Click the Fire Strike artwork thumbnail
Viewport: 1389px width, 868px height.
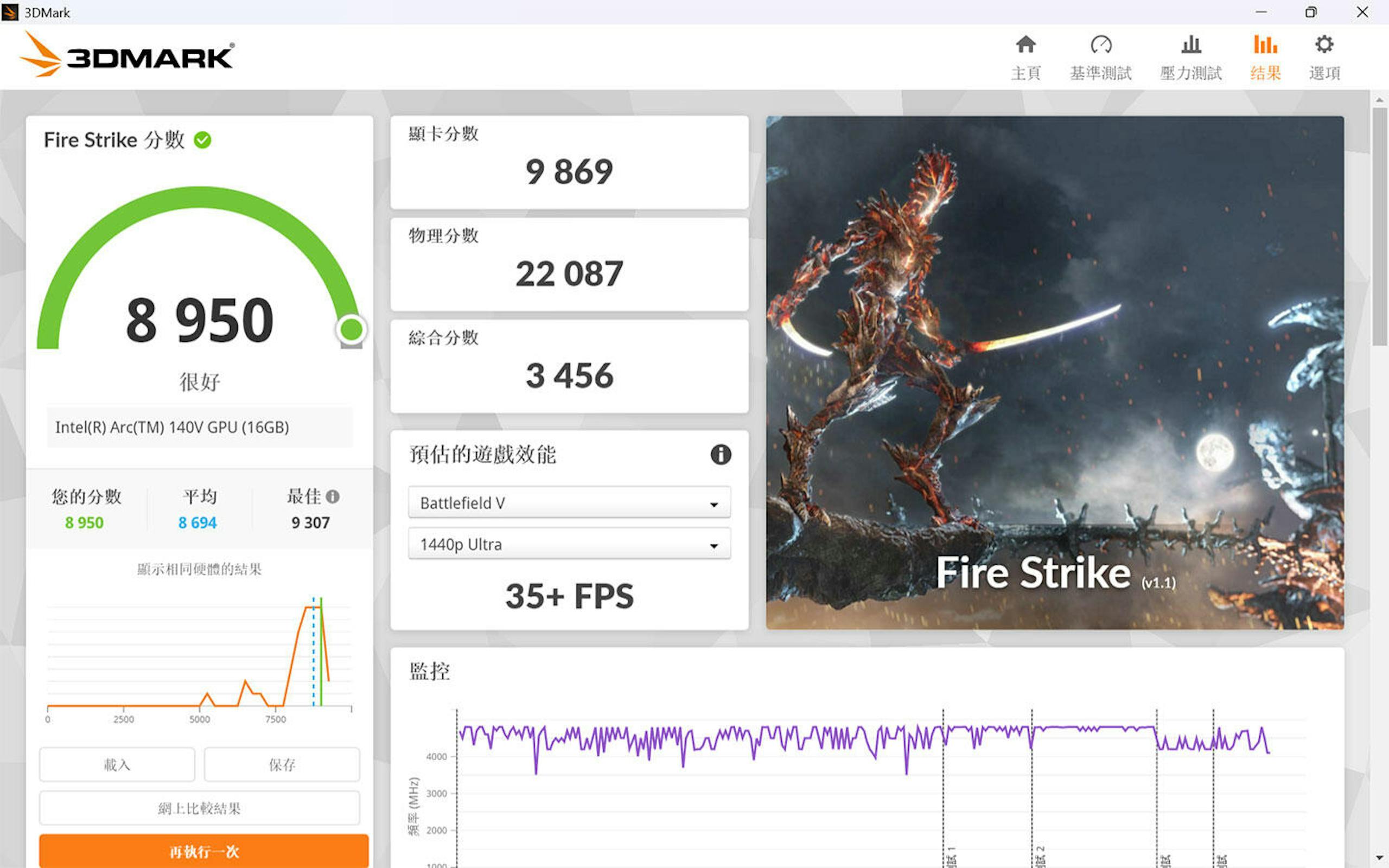tap(1054, 373)
